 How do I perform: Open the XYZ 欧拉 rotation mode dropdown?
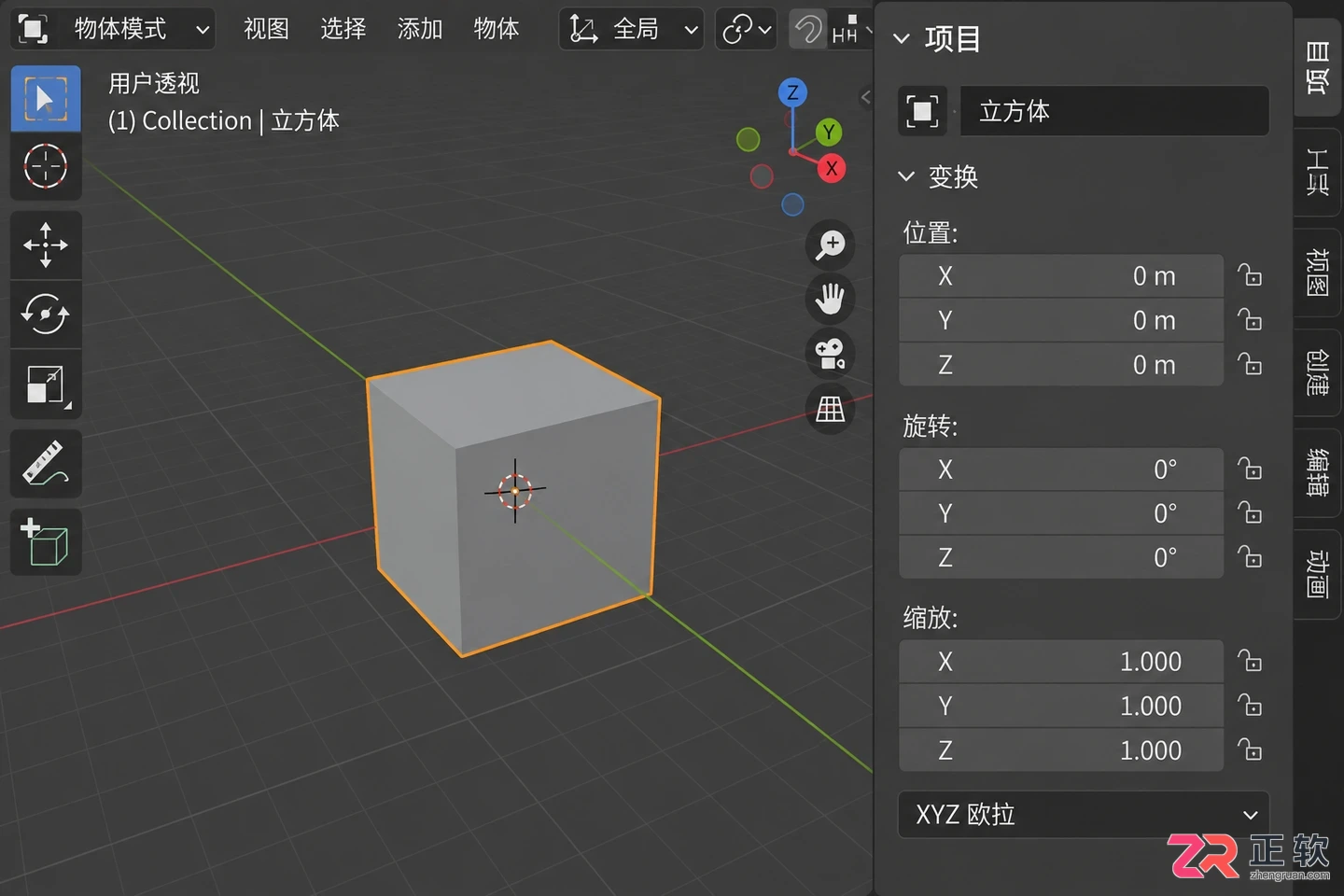pos(1084,815)
